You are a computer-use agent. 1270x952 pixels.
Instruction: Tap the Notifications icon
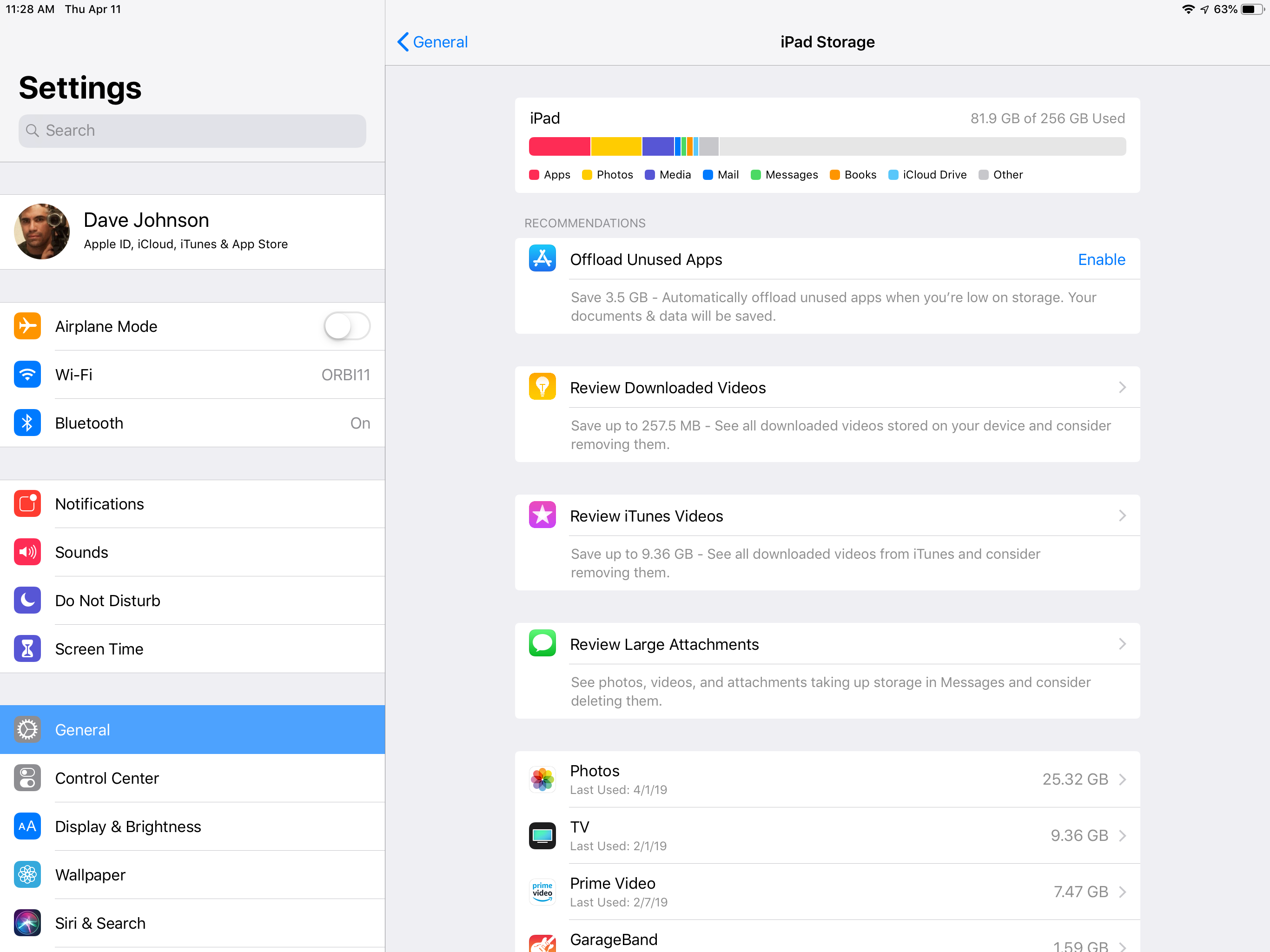coord(27,503)
